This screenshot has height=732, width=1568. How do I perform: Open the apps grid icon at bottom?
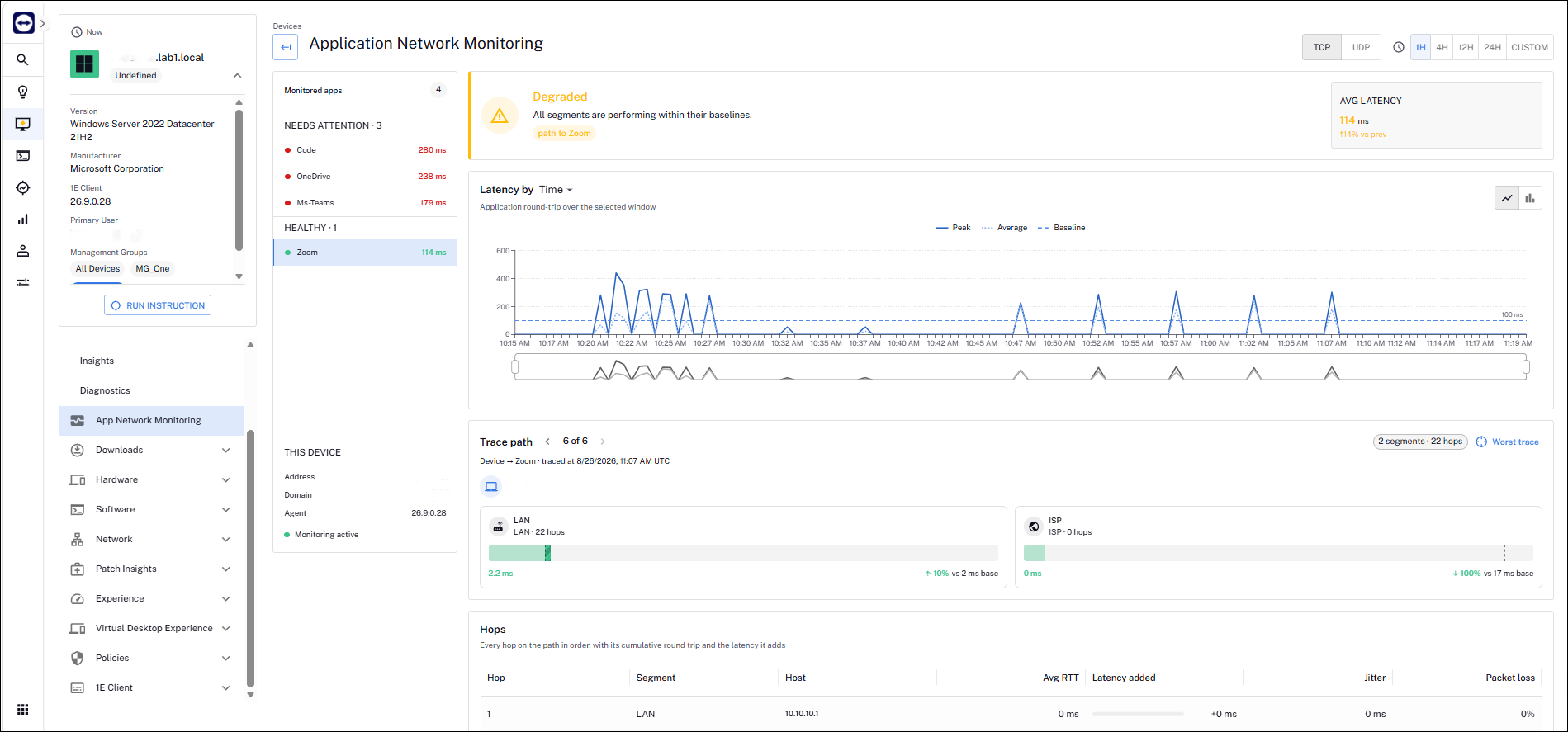23,710
